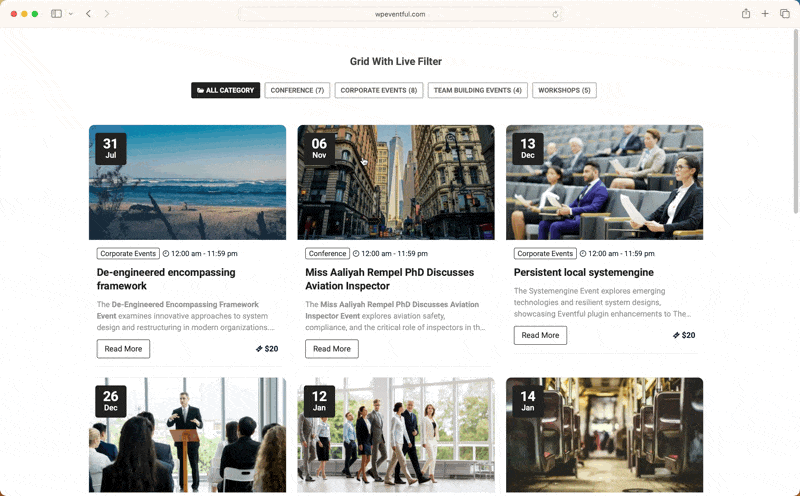
Task: Click clock icon on Persistent systemengine card
Action: pos(583,254)
